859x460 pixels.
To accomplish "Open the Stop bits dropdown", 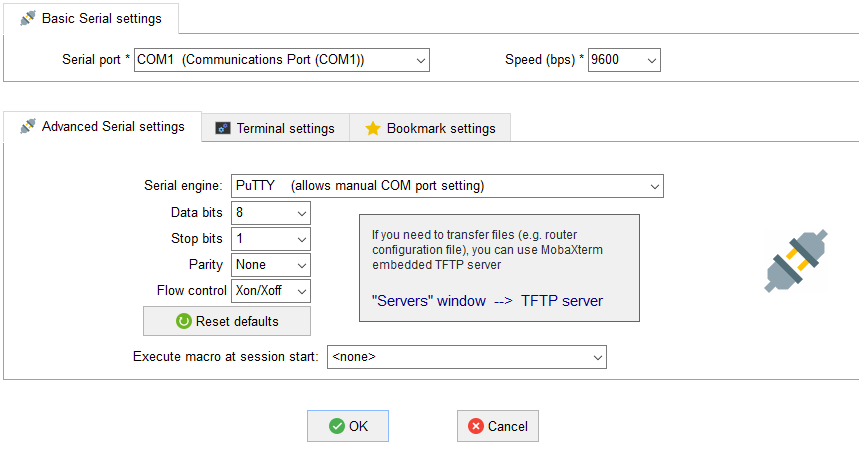I will (x=271, y=239).
